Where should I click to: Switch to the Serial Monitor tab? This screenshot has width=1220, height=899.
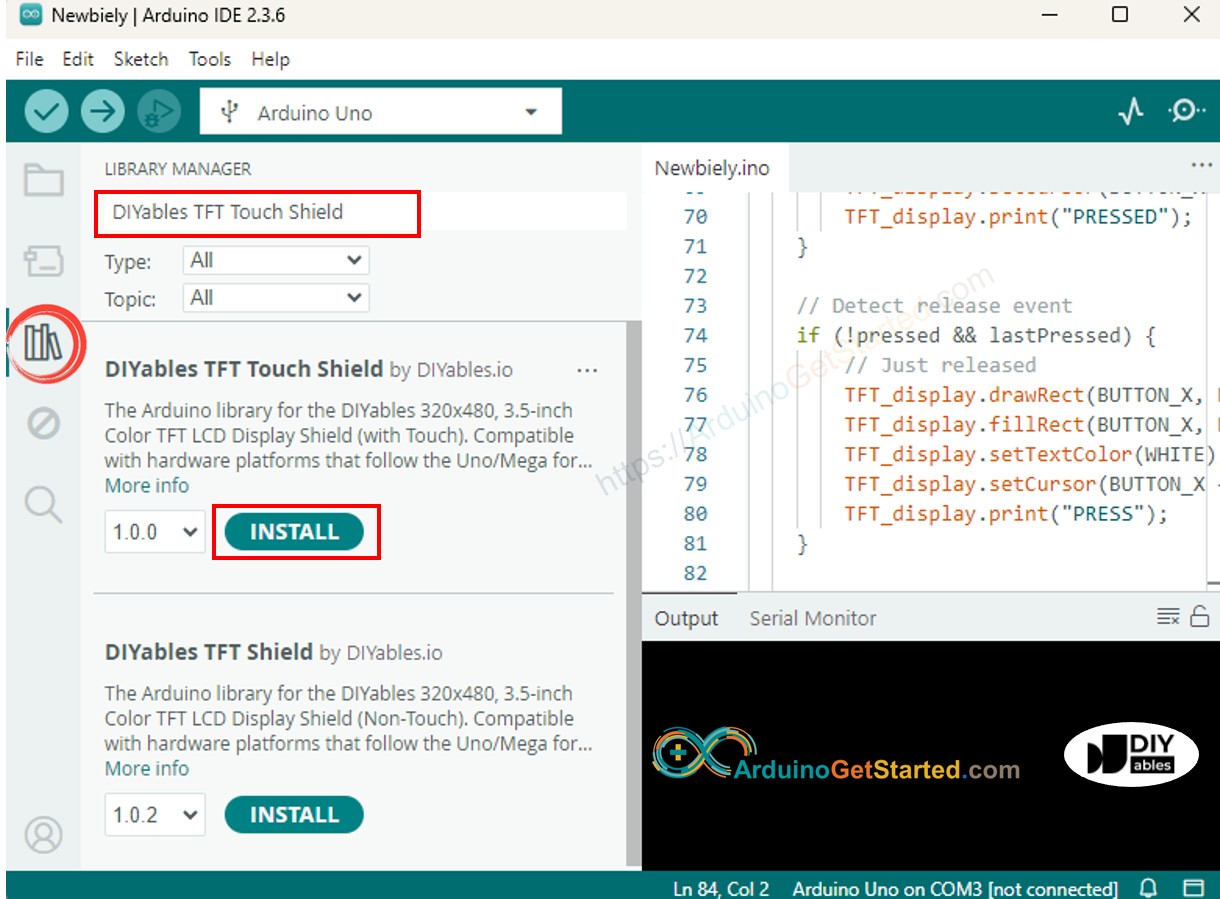point(812,618)
